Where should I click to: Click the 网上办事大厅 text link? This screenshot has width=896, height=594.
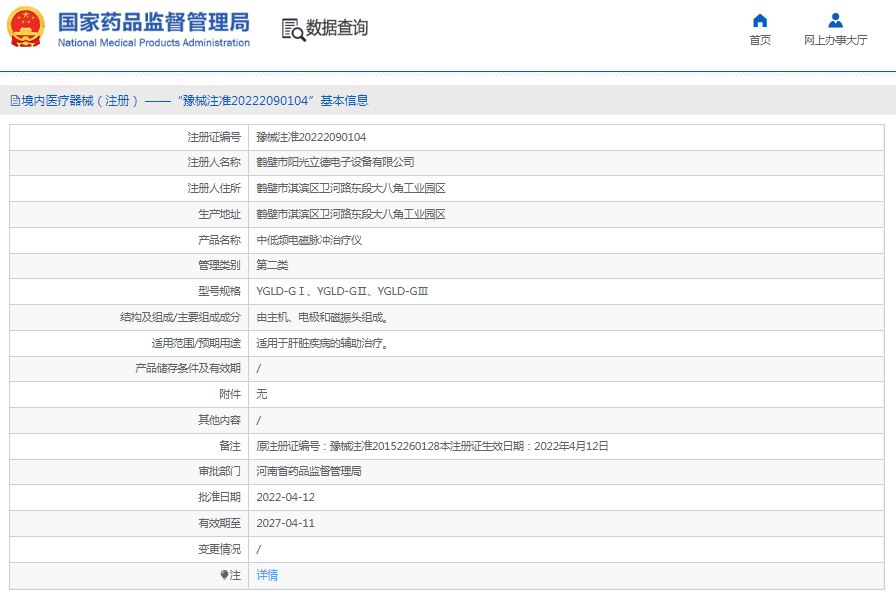(x=835, y=40)
